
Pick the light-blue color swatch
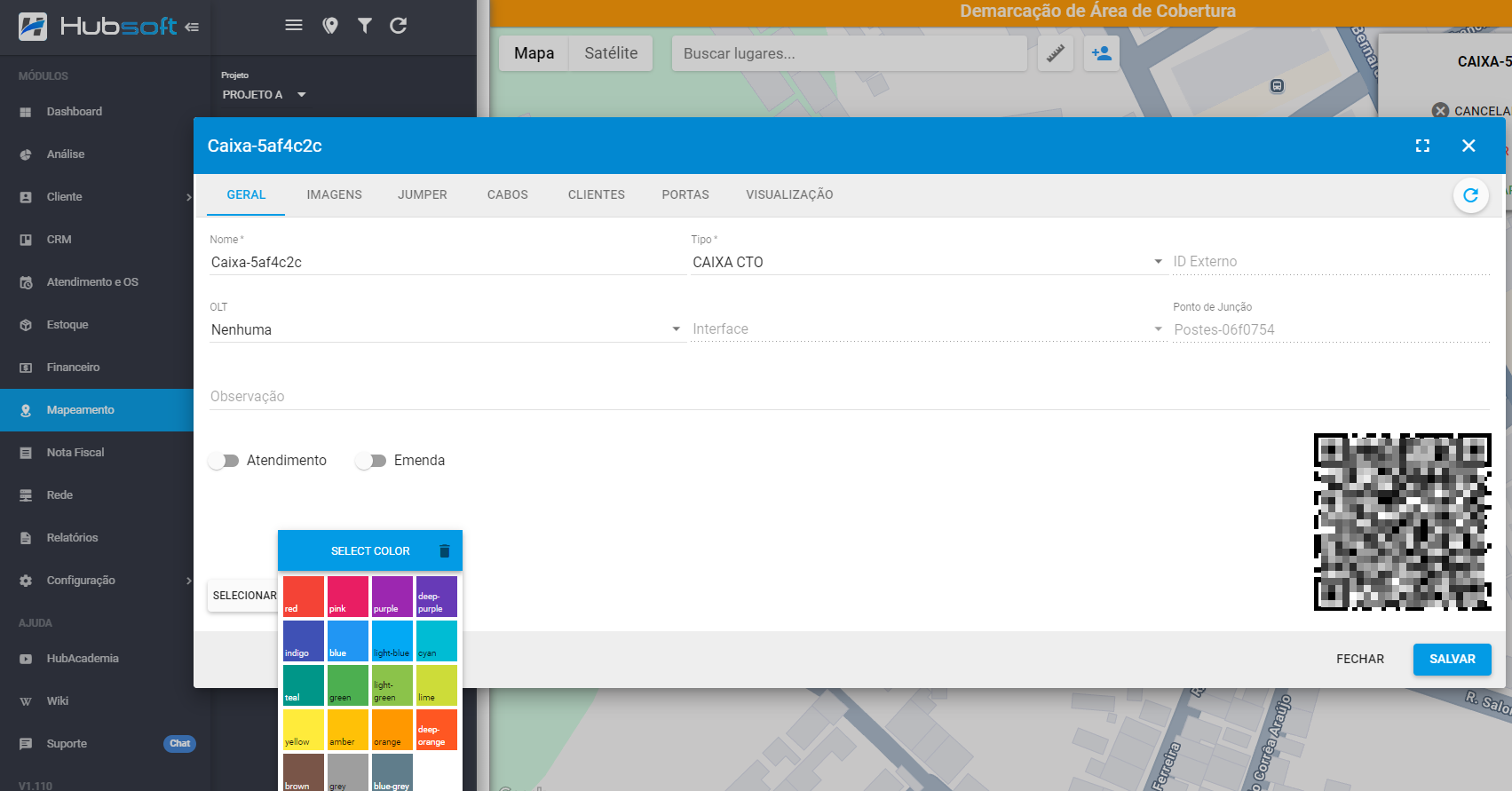392,641
